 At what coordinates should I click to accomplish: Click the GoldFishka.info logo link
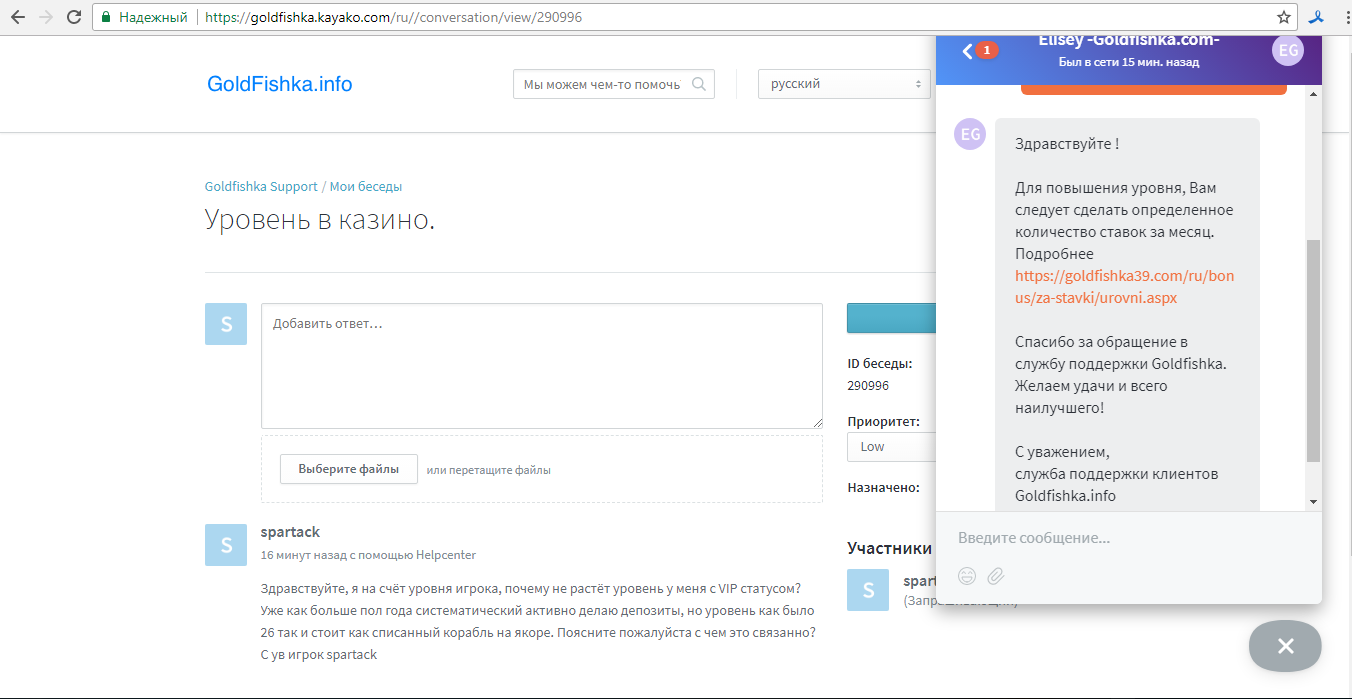[x=280, y=84]
